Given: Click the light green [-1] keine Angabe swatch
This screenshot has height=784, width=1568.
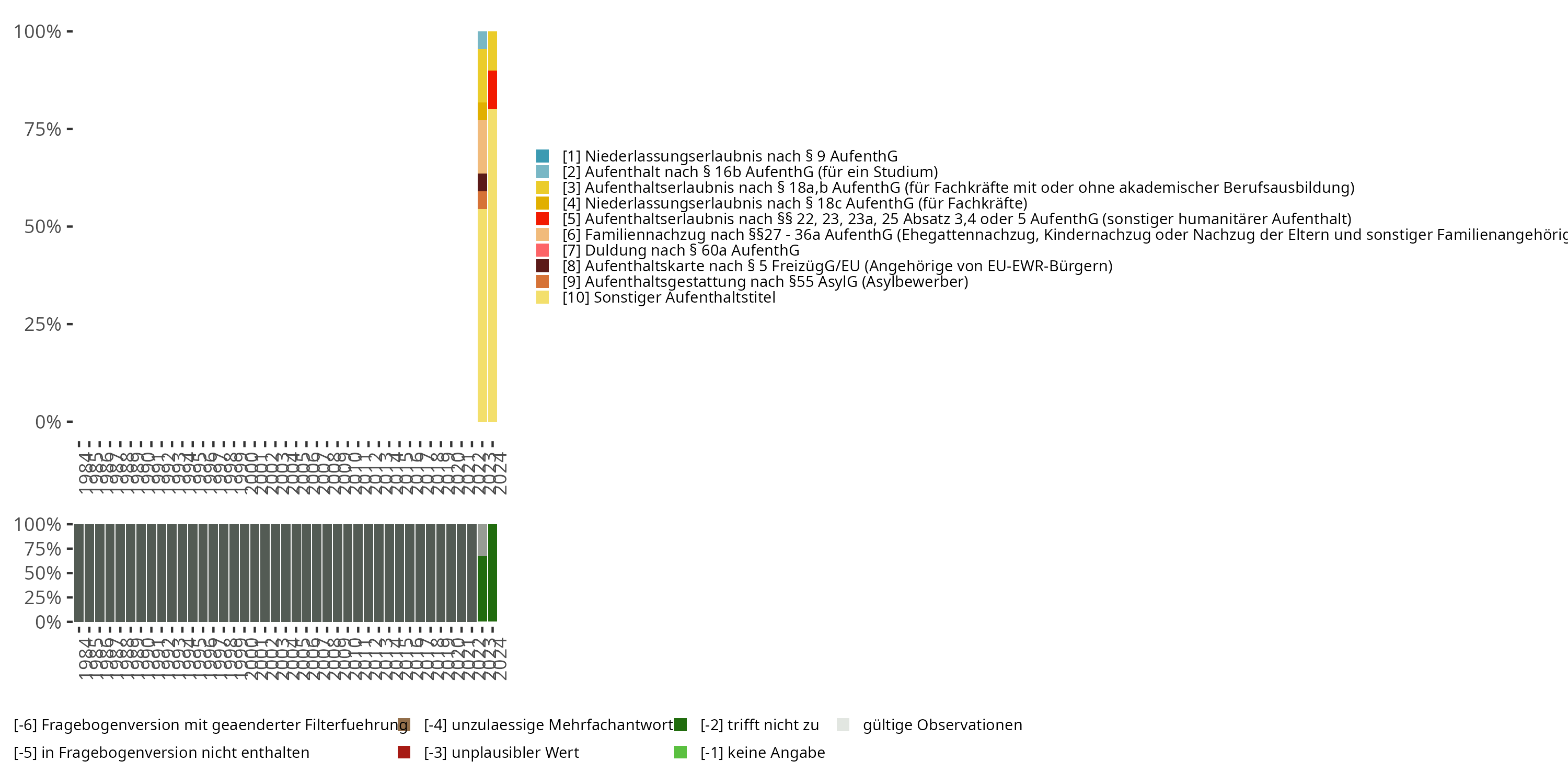Looking at the screenshot, I should 681,752.
